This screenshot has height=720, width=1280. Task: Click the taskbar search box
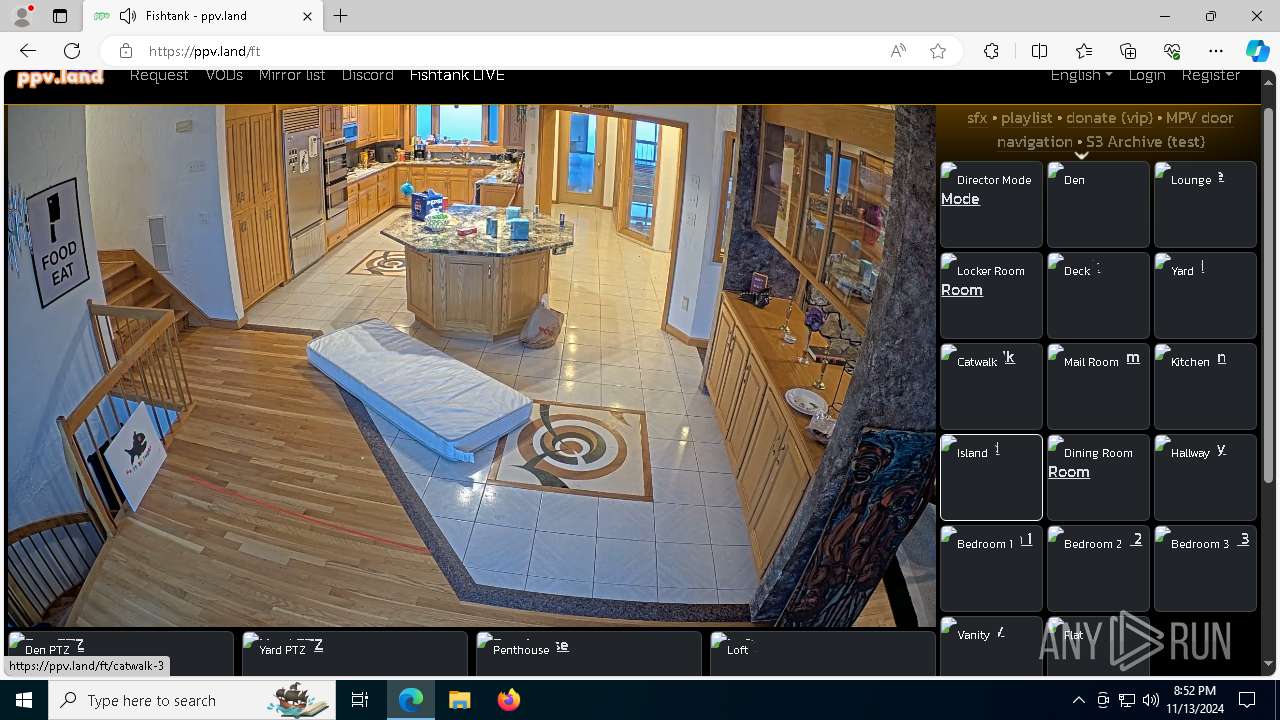tap(193, 700)
